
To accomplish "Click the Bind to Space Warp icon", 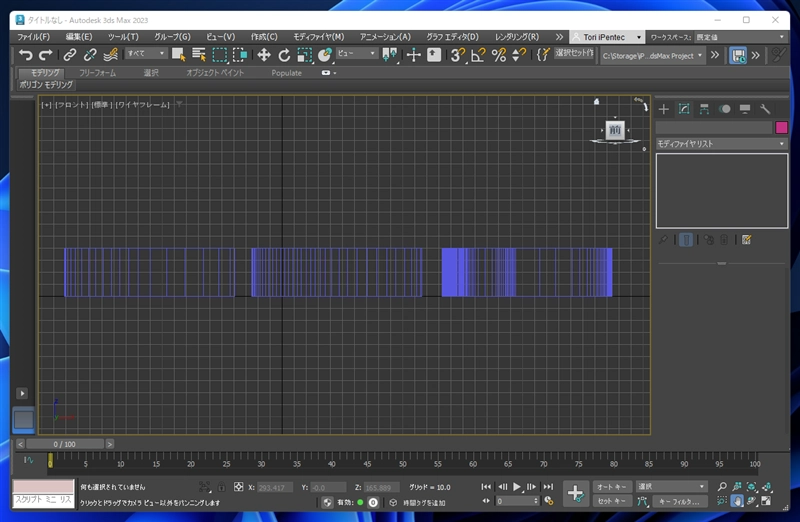I will pyautogui.click(x=110, y=55).
